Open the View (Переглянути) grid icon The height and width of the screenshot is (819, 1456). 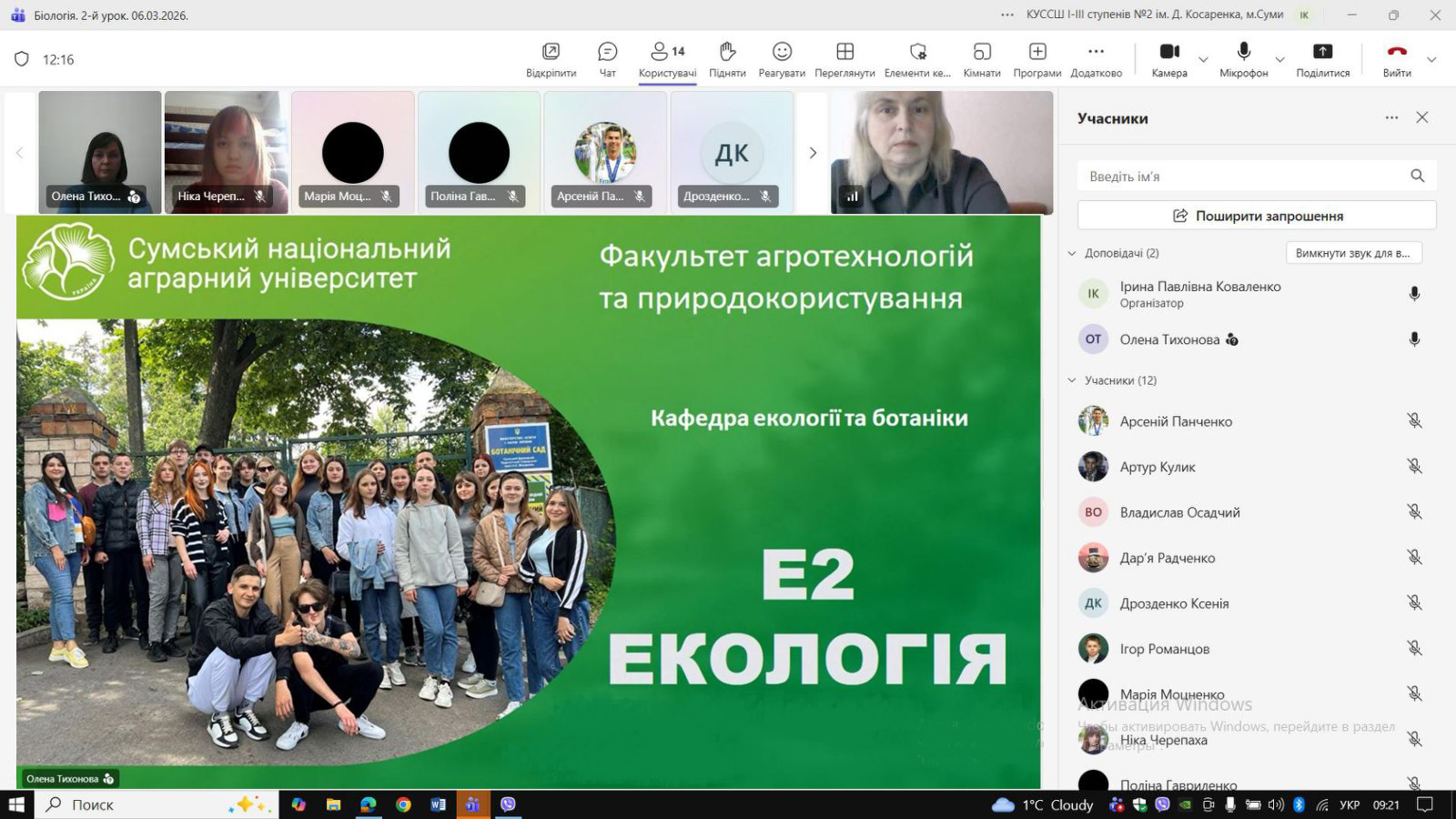click(844, 52)
